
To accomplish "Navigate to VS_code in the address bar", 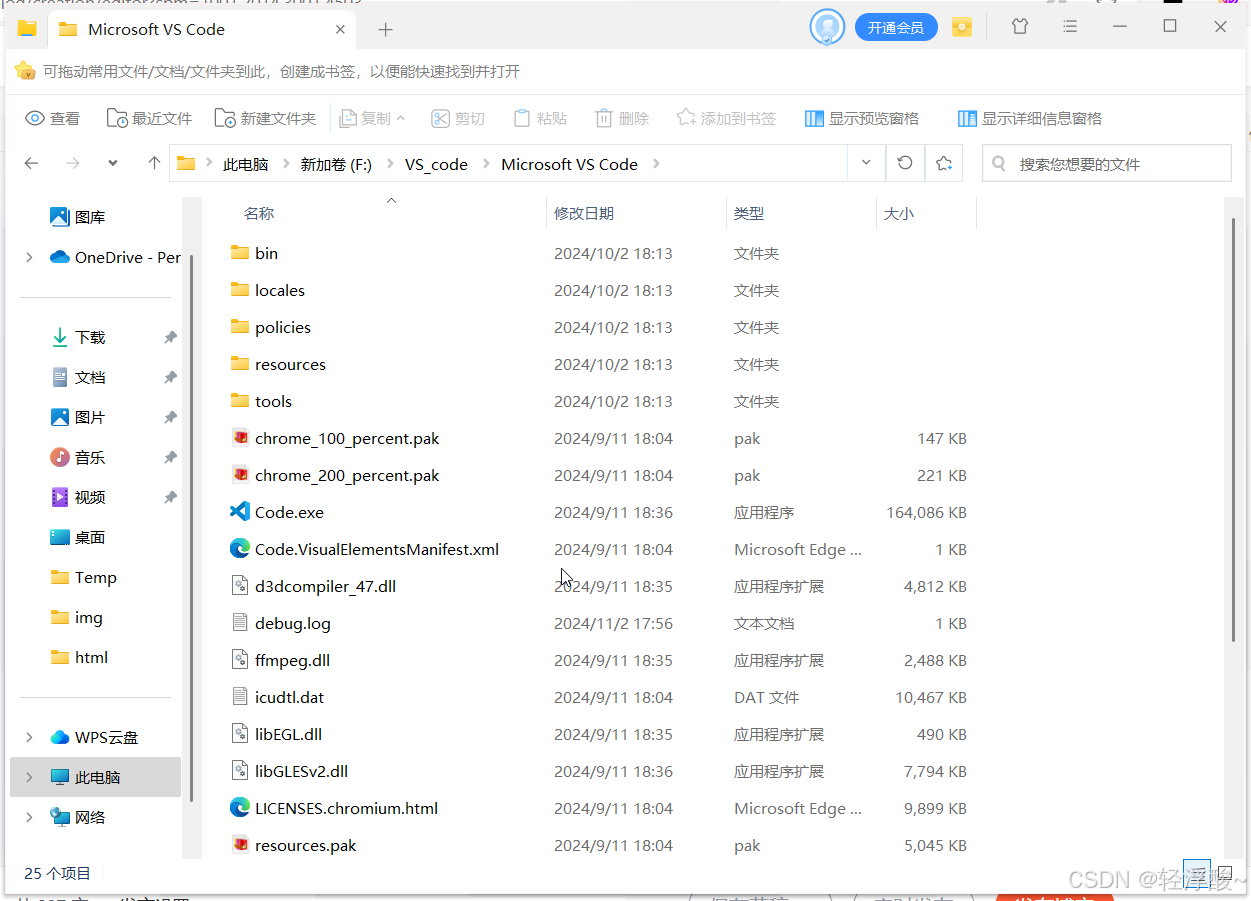I will click(x=436, y=164).
